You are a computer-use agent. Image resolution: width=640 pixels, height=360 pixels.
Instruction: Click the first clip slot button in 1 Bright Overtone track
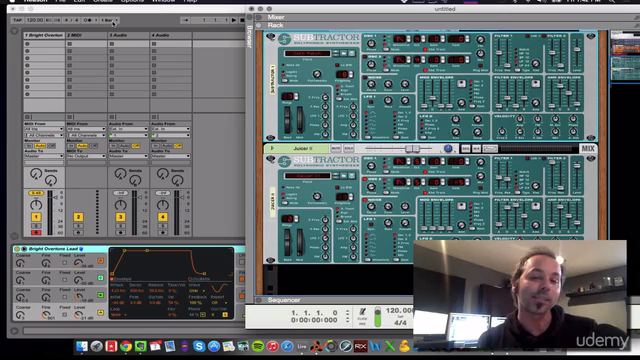point(27,44)
